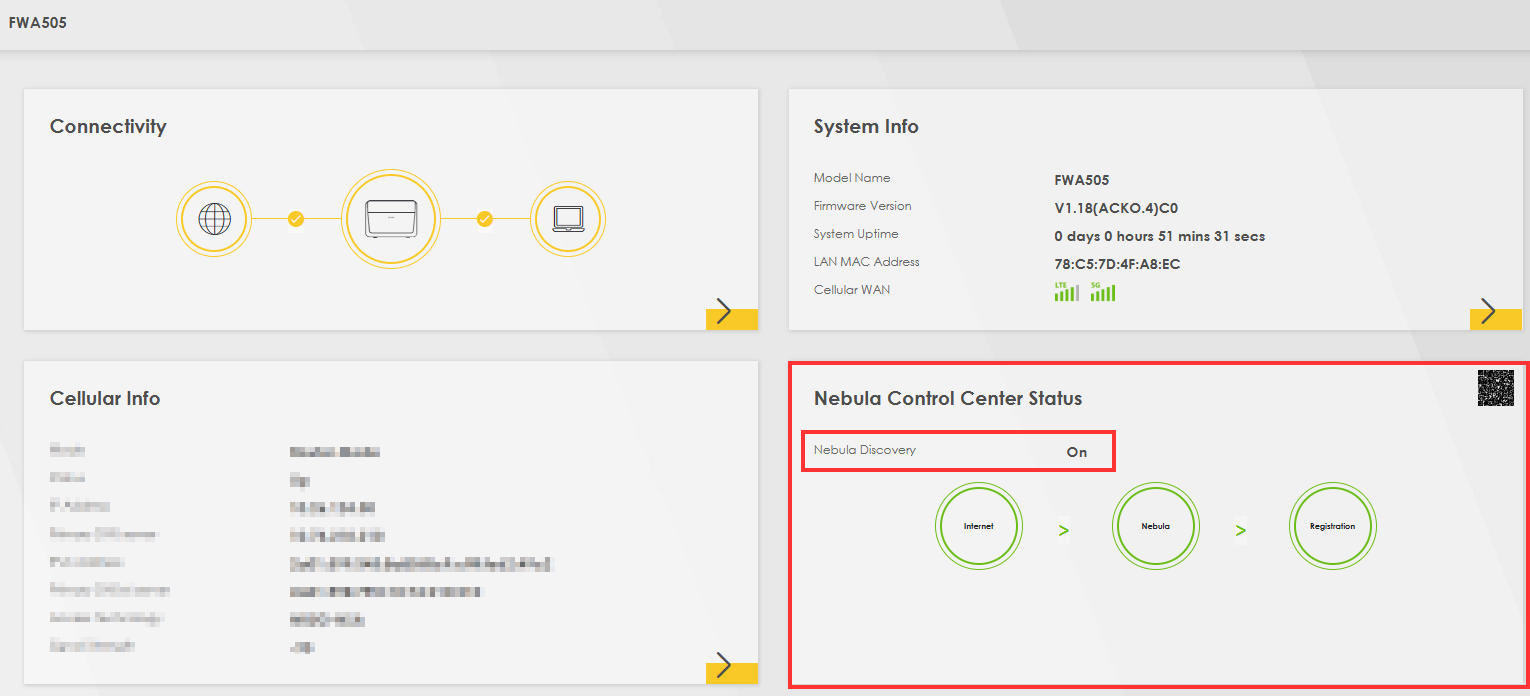The image size is (1530, 696).
Task: Click the Internet status circle
Action: click(x=978, y=526)
